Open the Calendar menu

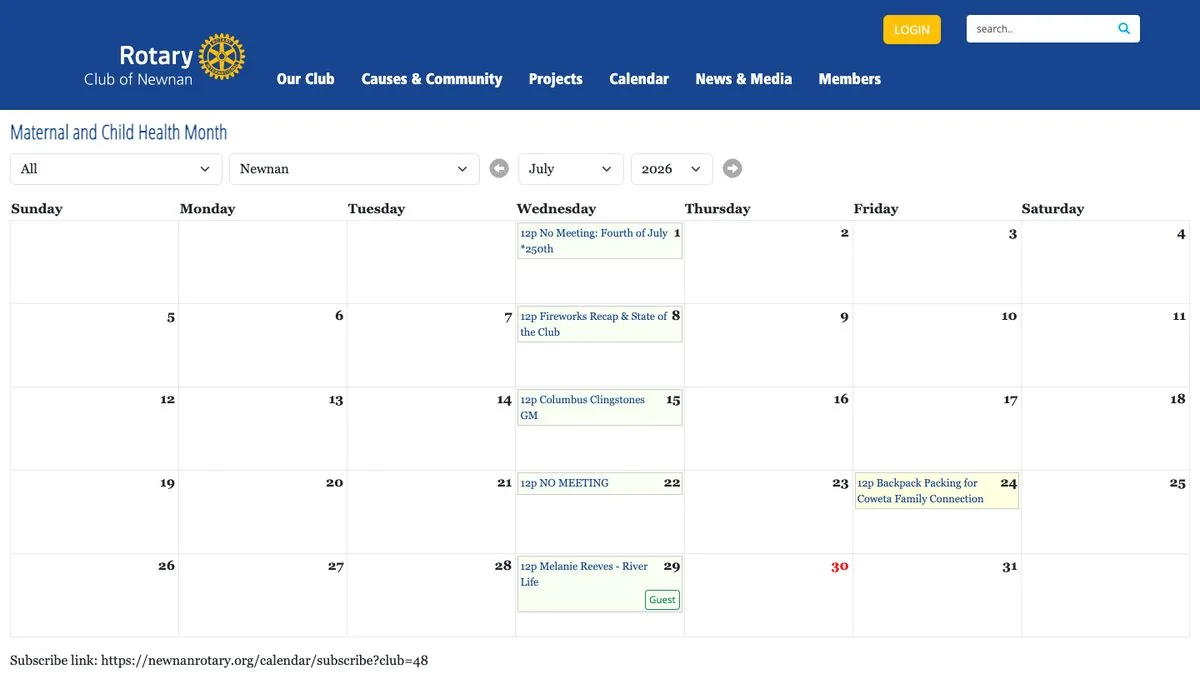coord(639,79)
